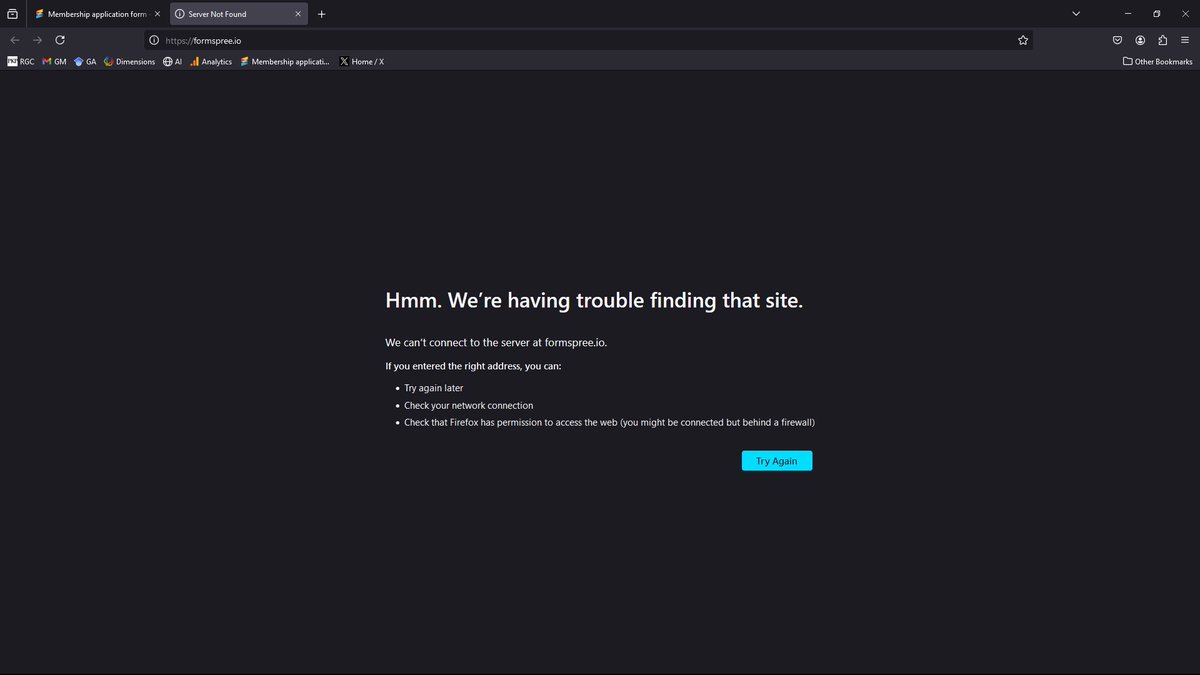Reload the current page

pyautogui.click(x=60, y=40)
